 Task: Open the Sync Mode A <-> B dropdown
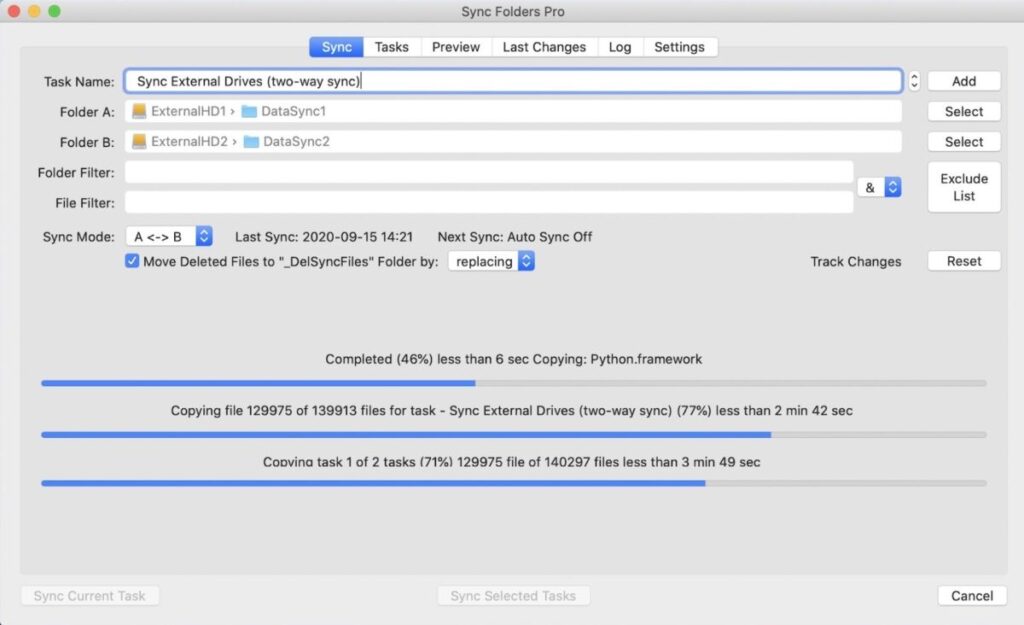169,237
